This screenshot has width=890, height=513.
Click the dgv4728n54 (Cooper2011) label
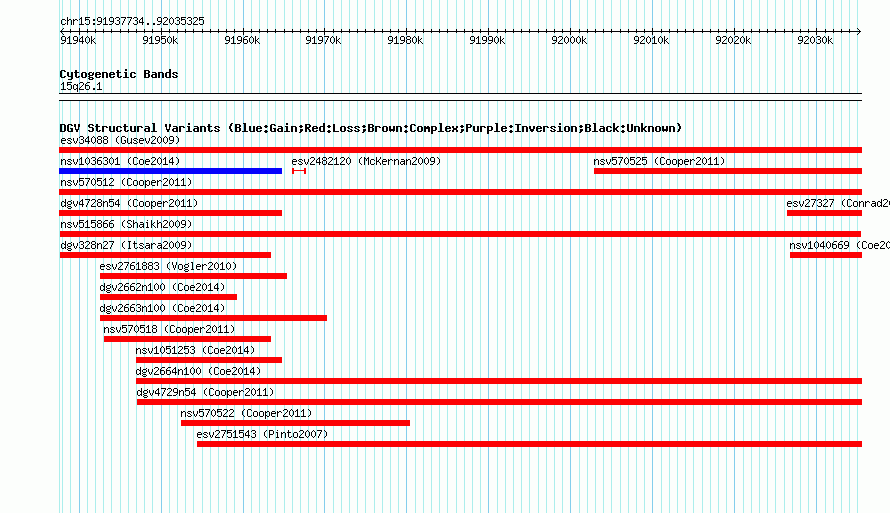129,203
